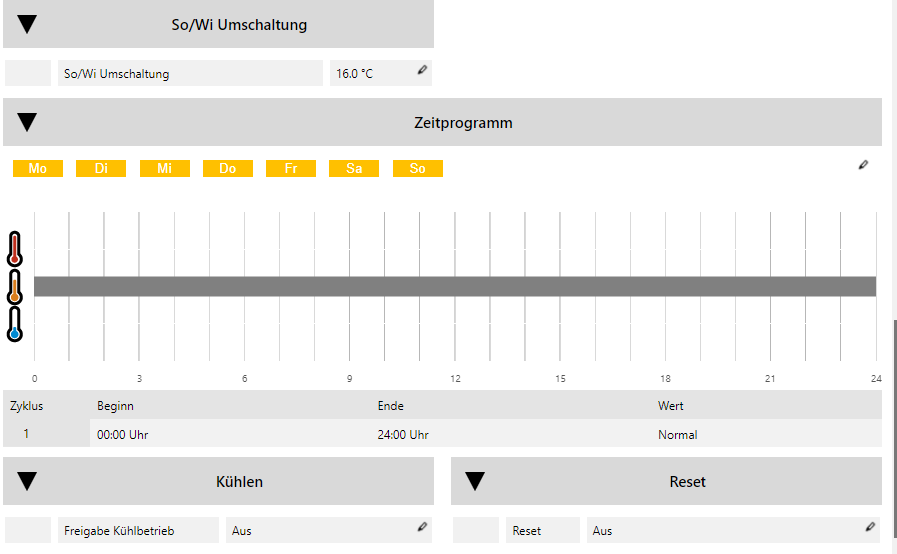Click the orange normal thermometer icon
Image resolution: width=897 pixels, height=554 pixels.
[x=14, y=287]
